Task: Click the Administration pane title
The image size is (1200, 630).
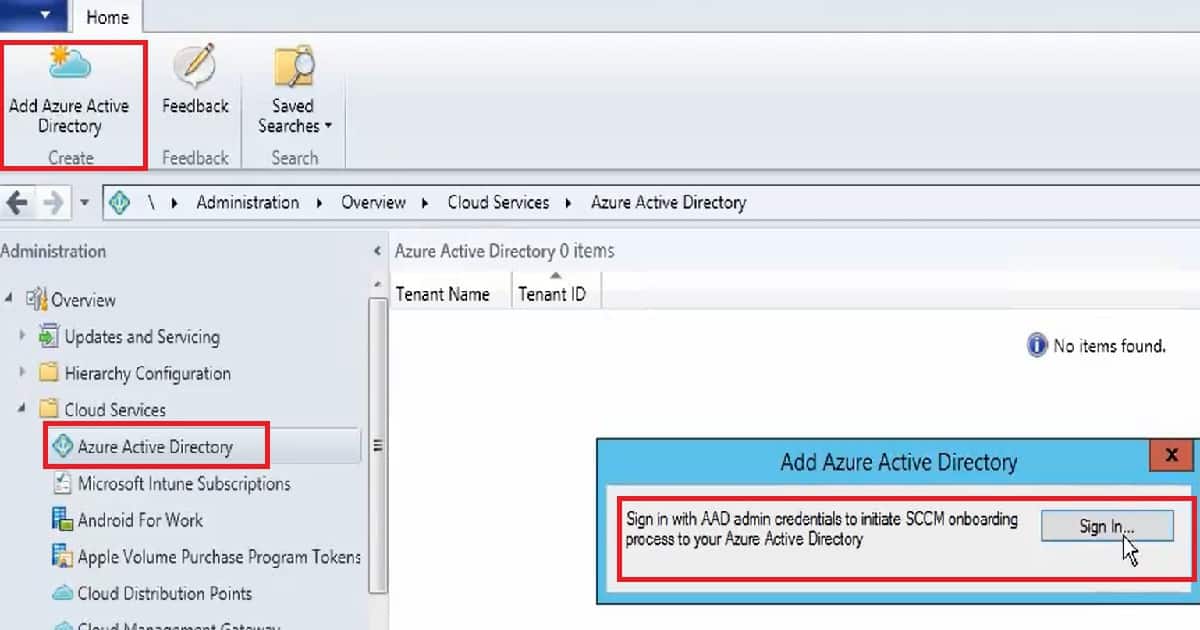Action: (53, 251)
